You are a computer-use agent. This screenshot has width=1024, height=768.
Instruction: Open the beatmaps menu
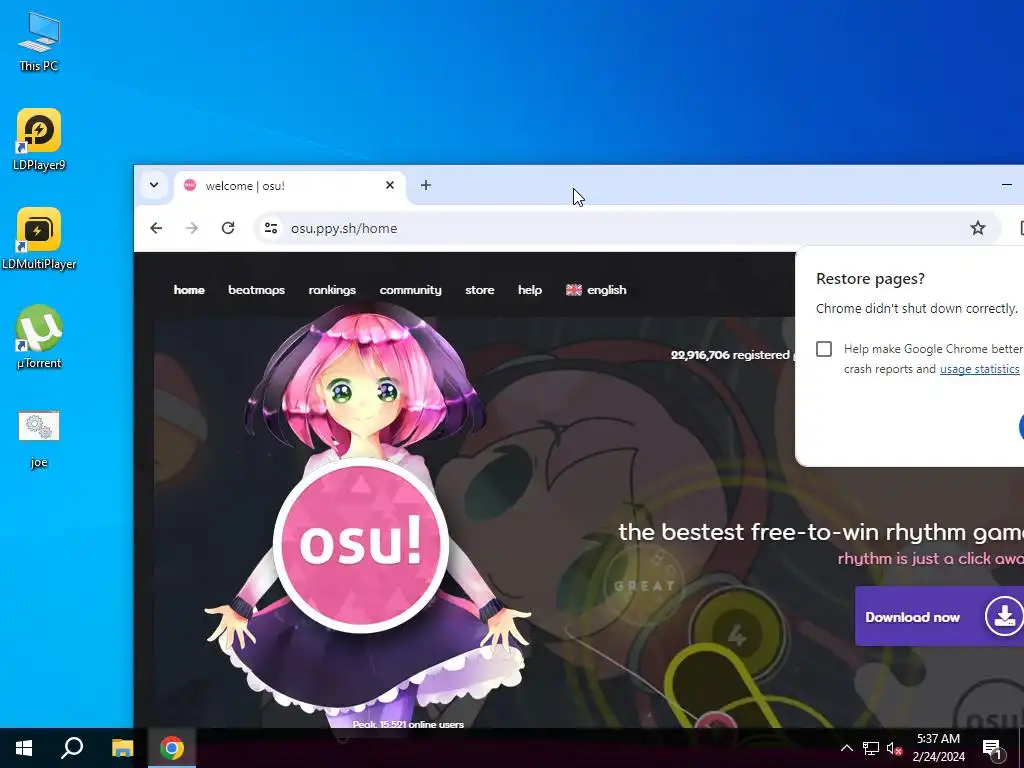coord(256,290)
